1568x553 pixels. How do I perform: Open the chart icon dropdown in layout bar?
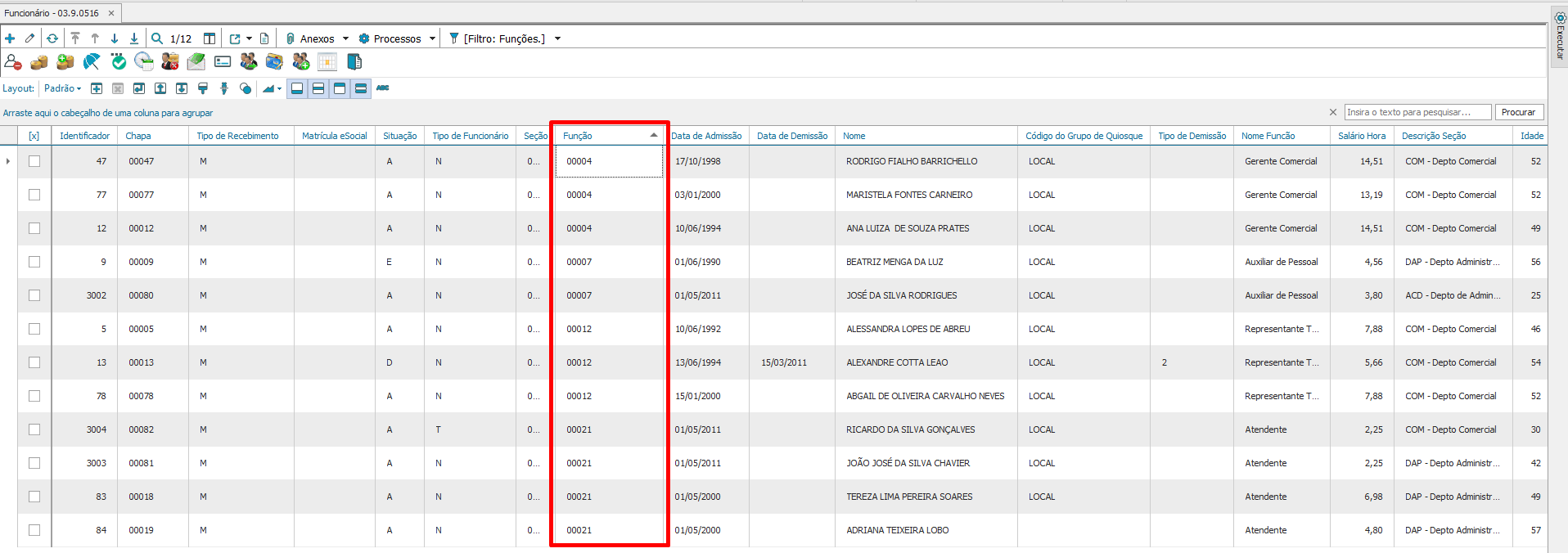[x=279, y=88]
